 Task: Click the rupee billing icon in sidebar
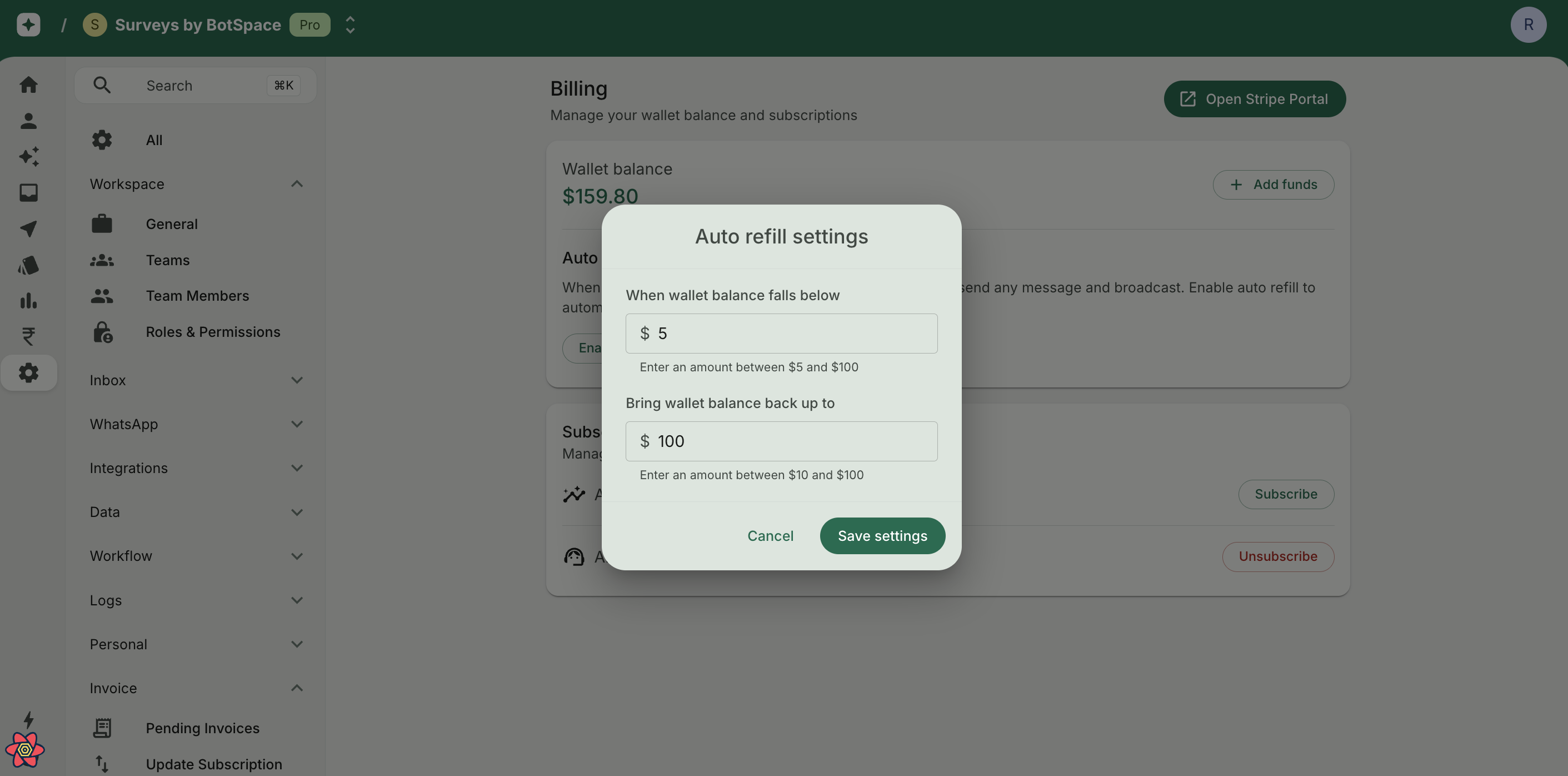point(28,336)
